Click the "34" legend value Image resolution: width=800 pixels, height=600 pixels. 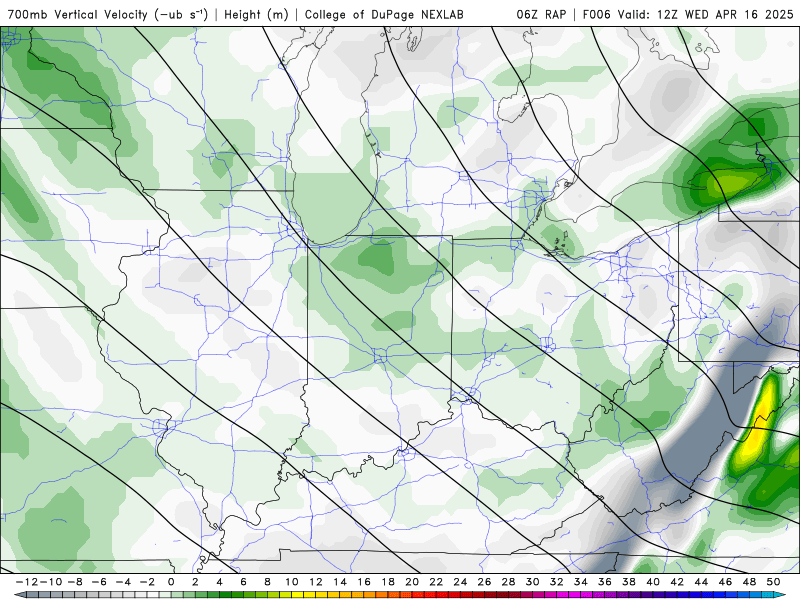click(581, 582)
